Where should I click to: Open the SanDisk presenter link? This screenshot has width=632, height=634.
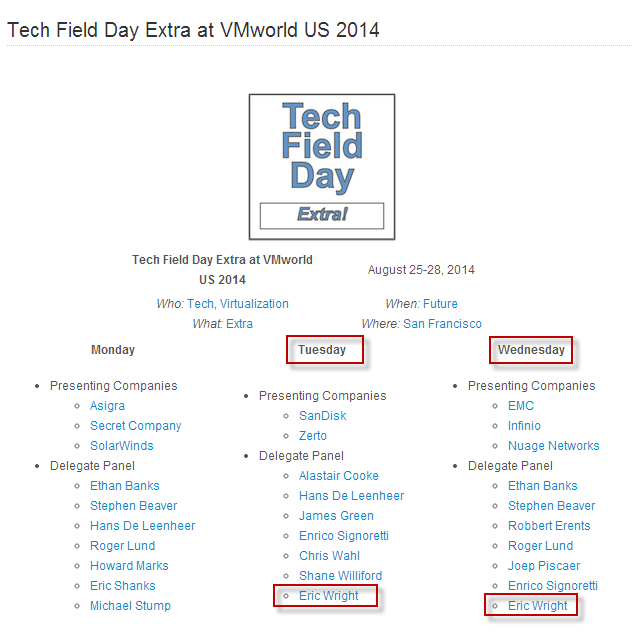point(322,416)
